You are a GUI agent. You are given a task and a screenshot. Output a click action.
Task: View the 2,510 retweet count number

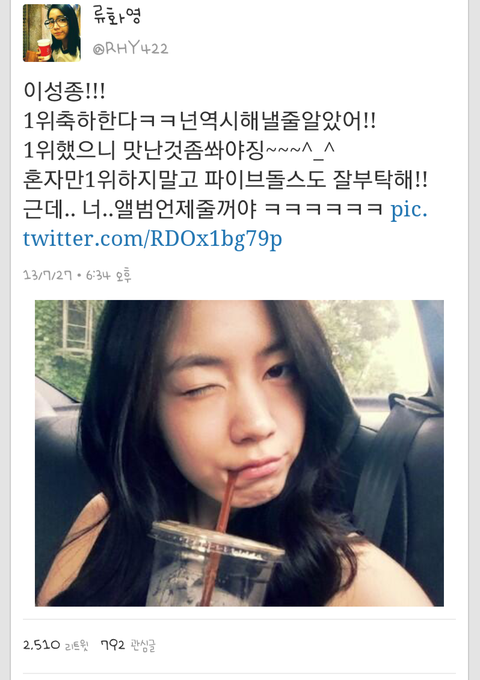click(42, 645)
